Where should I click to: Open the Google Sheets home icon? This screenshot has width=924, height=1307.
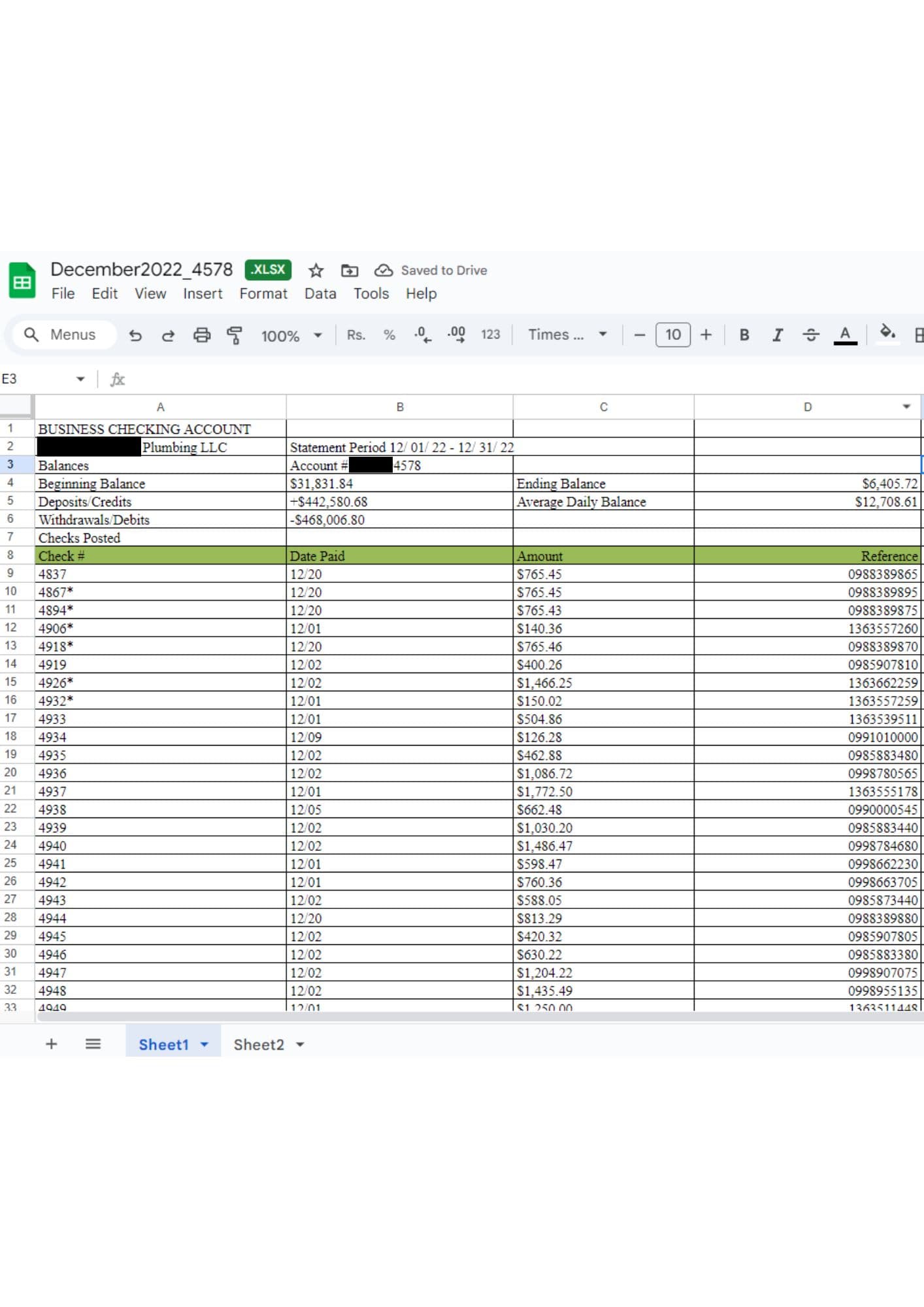(22, 281)
